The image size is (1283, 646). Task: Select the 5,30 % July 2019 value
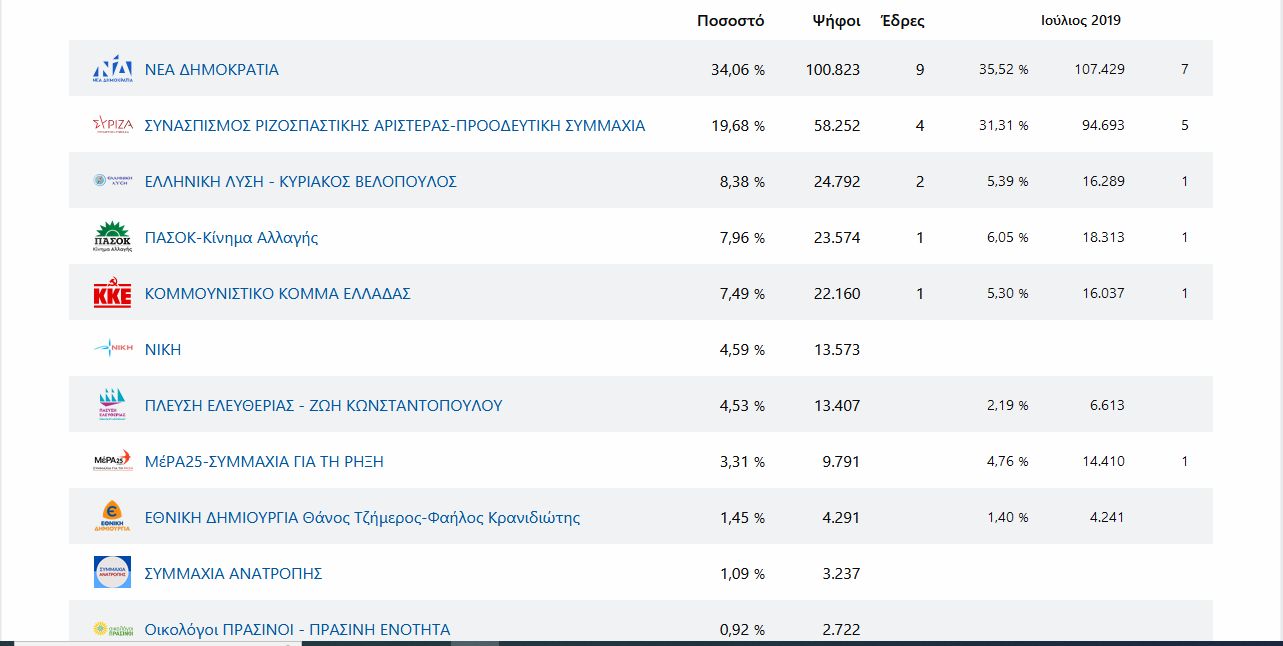tap(1008, 294)
